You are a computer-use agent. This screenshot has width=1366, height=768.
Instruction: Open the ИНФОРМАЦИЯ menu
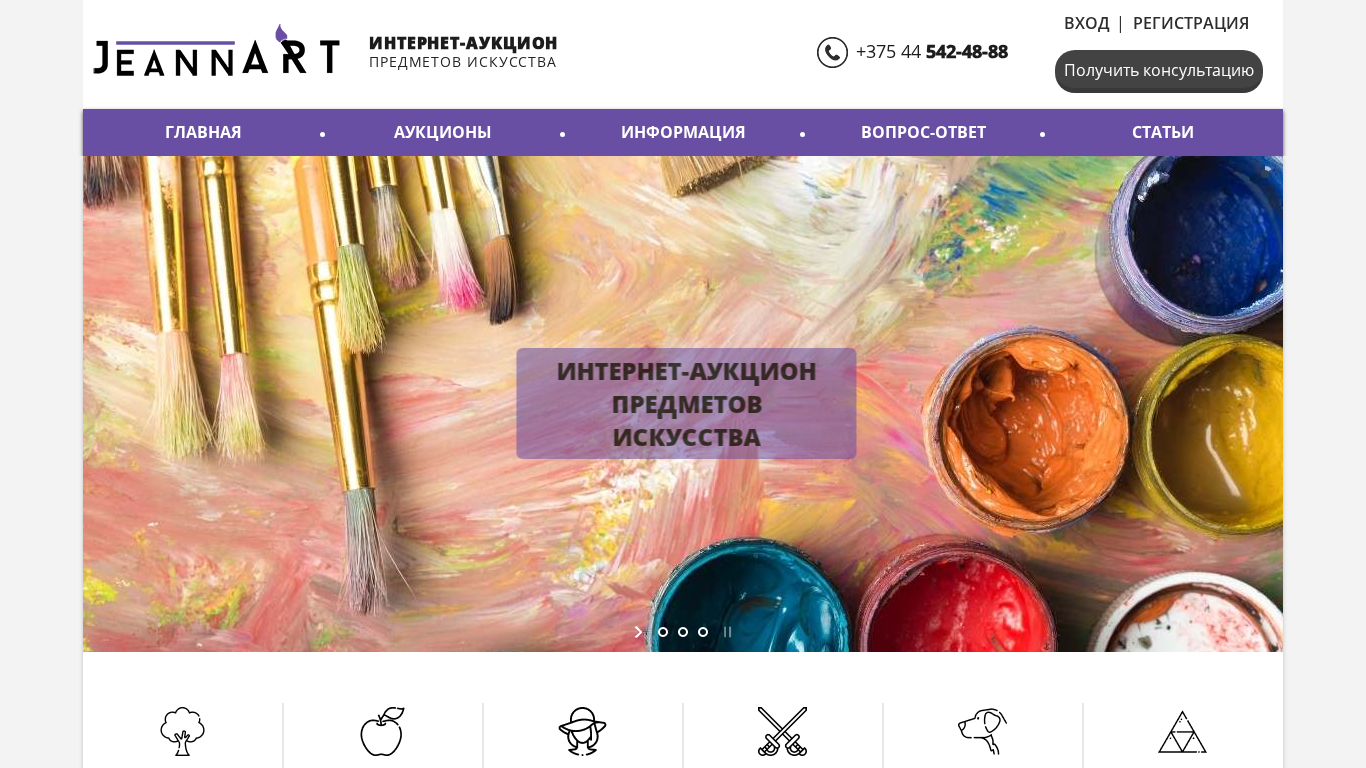click(683, 132)
